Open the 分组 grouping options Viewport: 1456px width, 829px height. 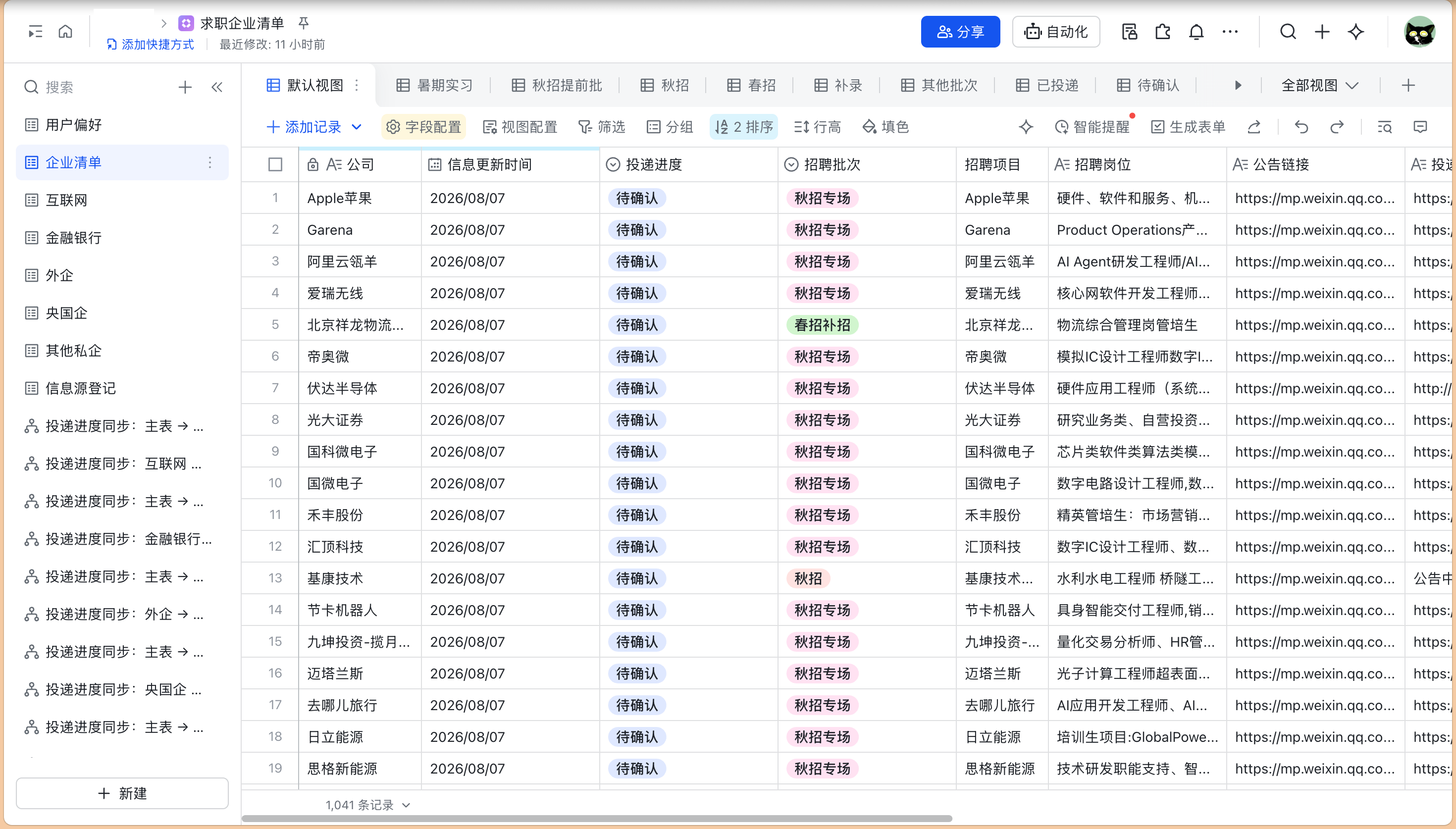click(x=670, y=127)
